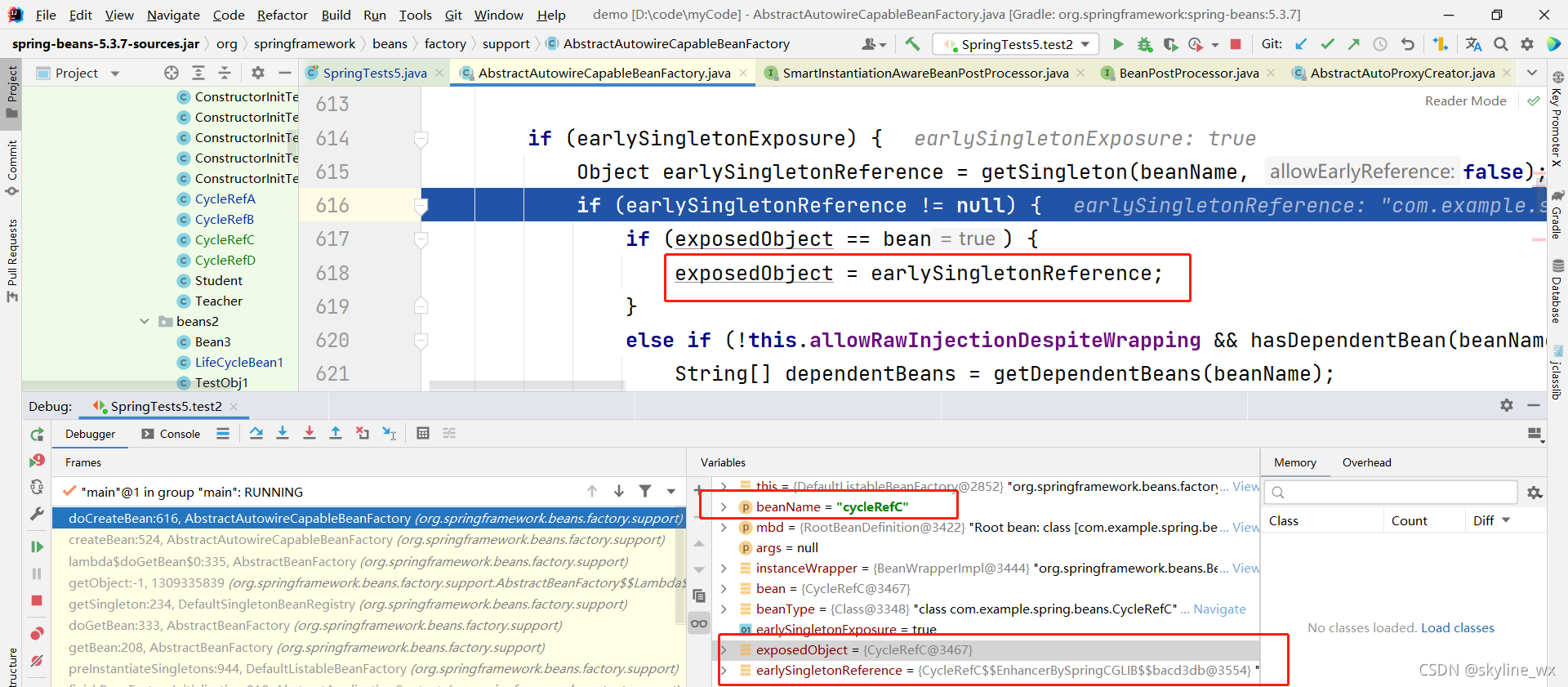Force step into red arrow
The width and height of the screenshot is (1568, 687).
pyautogui.click(x=310, y=433)
